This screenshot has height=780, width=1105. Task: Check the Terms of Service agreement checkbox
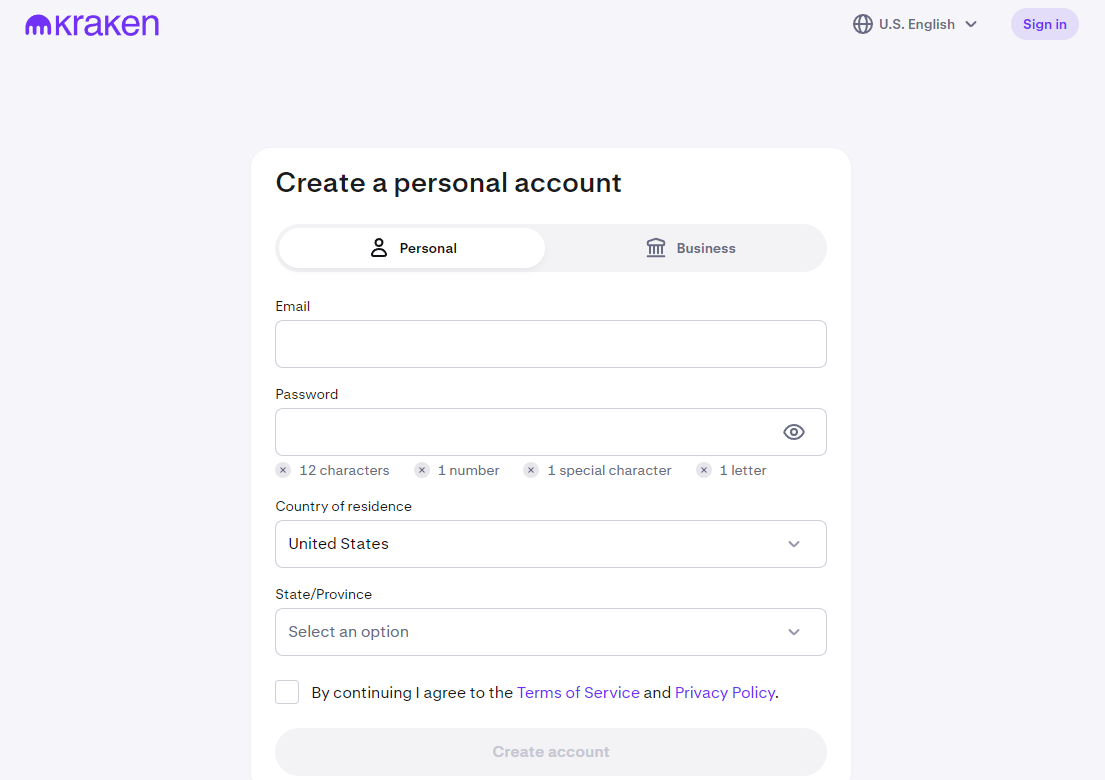pyautogui.click(x=287, y=692)
